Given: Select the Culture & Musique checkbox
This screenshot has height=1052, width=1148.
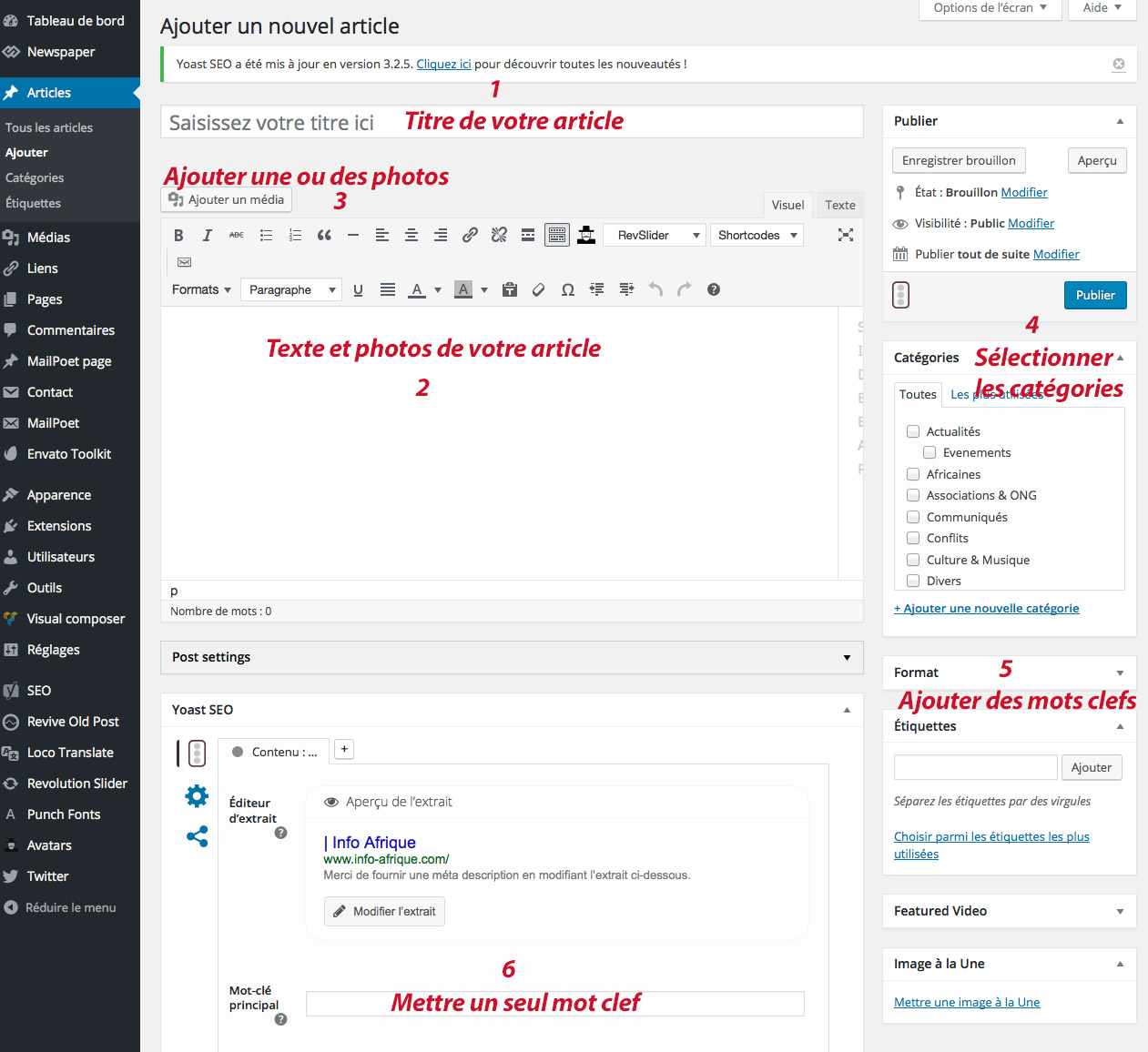Looking at the screenshot, I should pyautogui.click(x=913, y=560).
